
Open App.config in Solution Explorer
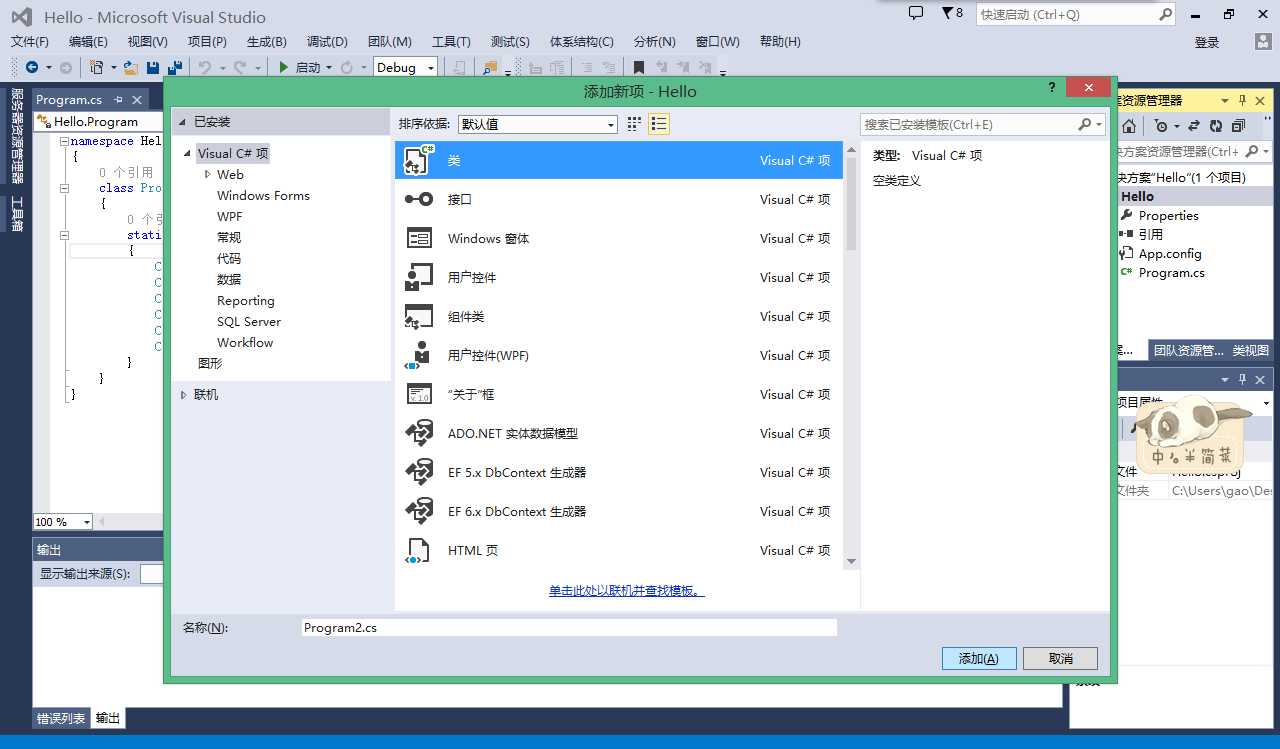(1170, 253)
